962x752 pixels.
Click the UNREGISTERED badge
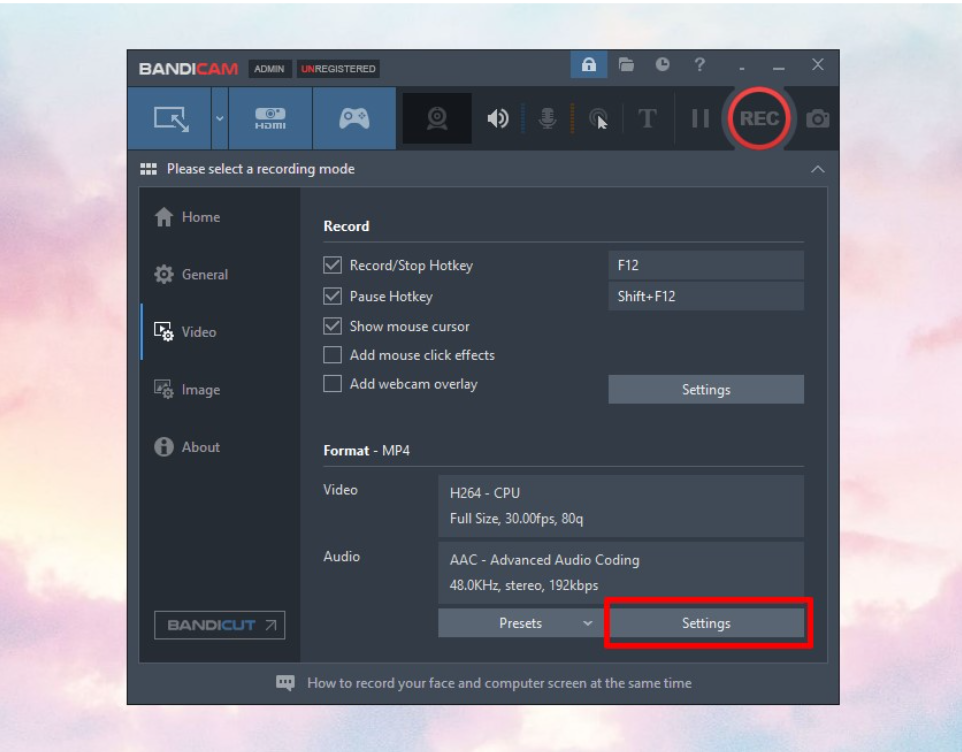tap(338, 69)
